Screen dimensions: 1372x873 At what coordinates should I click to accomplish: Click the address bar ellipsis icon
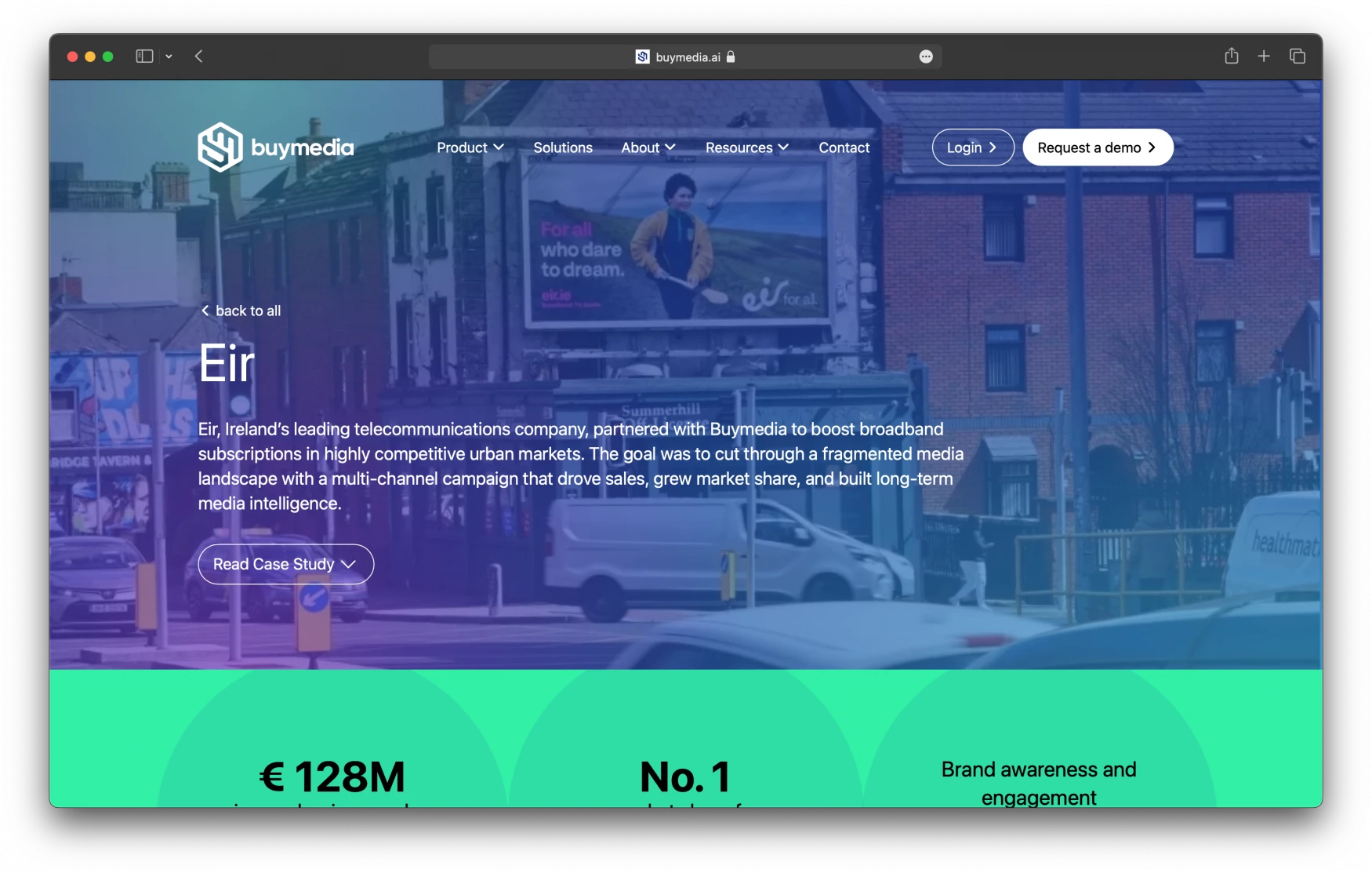[x=926, y=56]
